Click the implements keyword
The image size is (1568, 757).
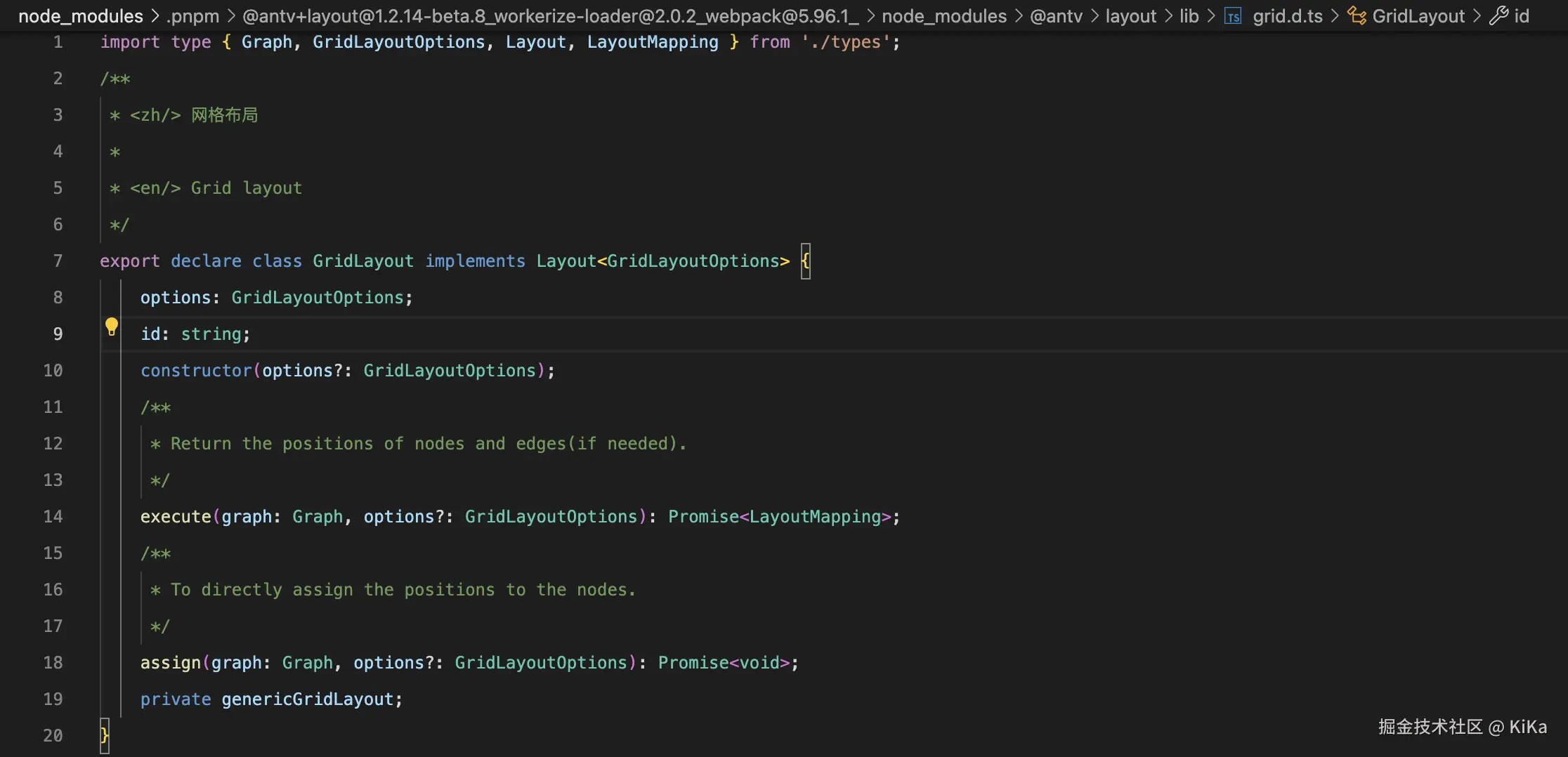tap(475, 261)
